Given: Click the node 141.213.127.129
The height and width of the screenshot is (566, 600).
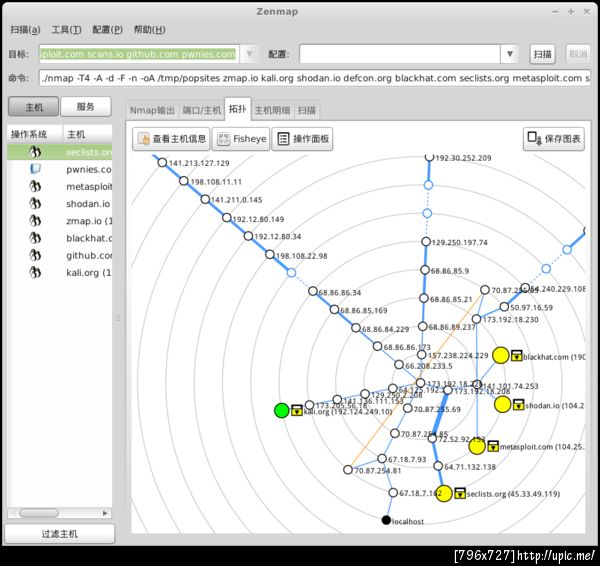Looking at the screenshot, I should click(162, 163).
